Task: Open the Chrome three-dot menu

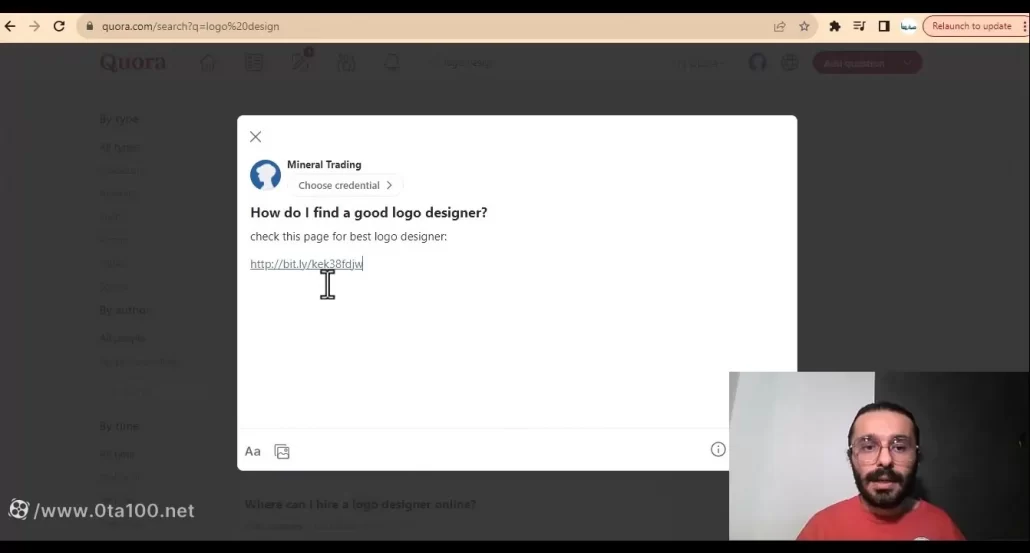Action: coord(1022,26)
